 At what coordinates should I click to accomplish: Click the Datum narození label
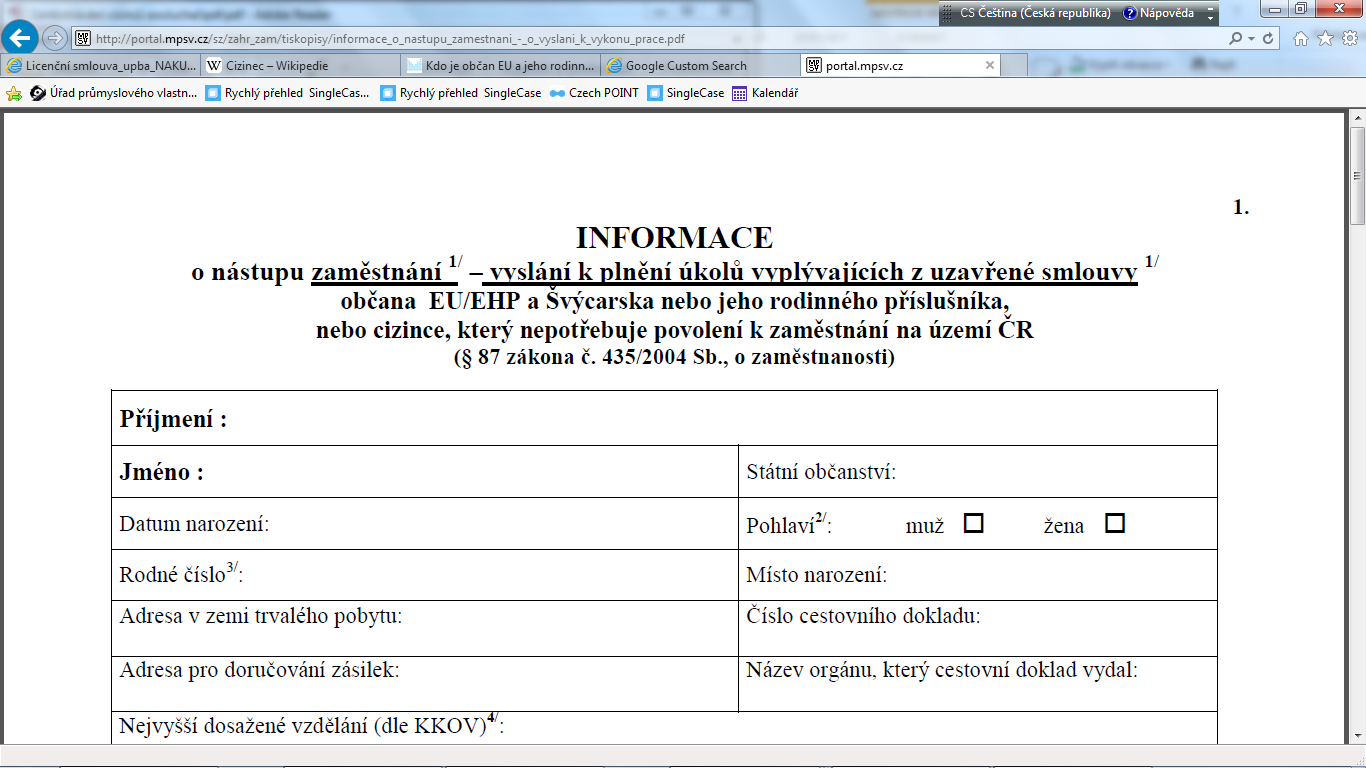194,524
